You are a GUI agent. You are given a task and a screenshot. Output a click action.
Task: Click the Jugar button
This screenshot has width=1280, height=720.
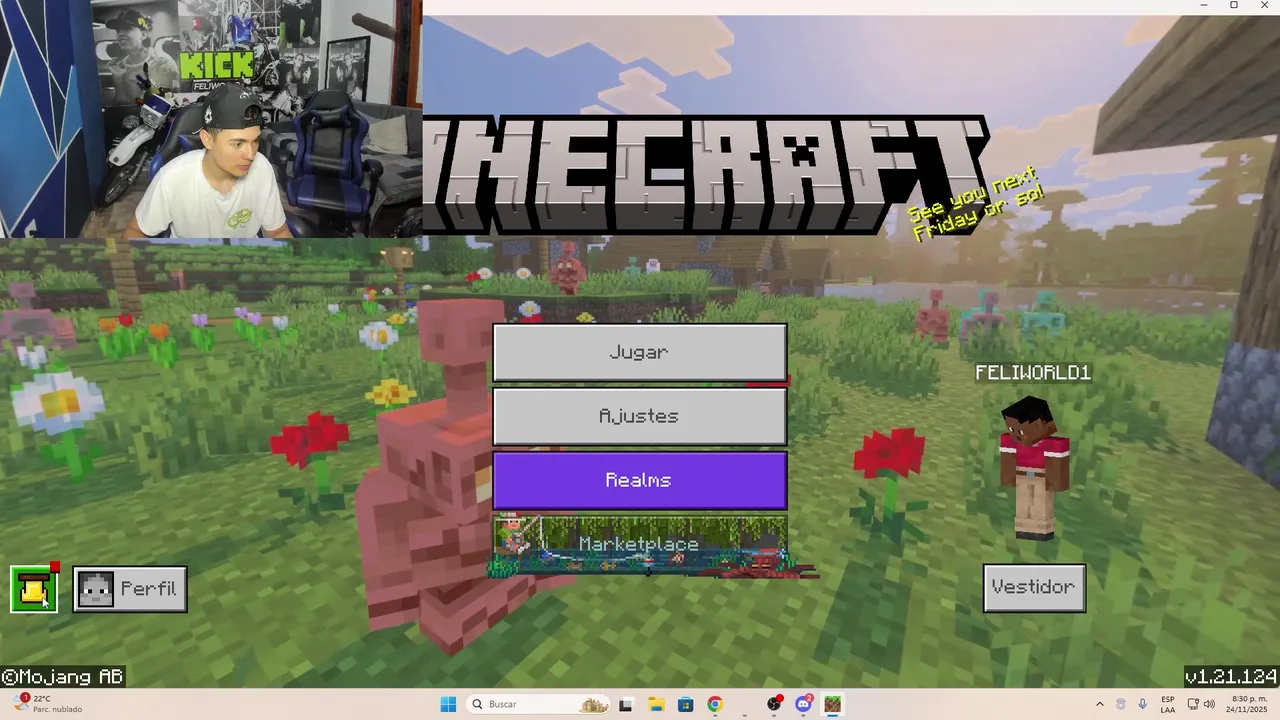pos(639,352)
